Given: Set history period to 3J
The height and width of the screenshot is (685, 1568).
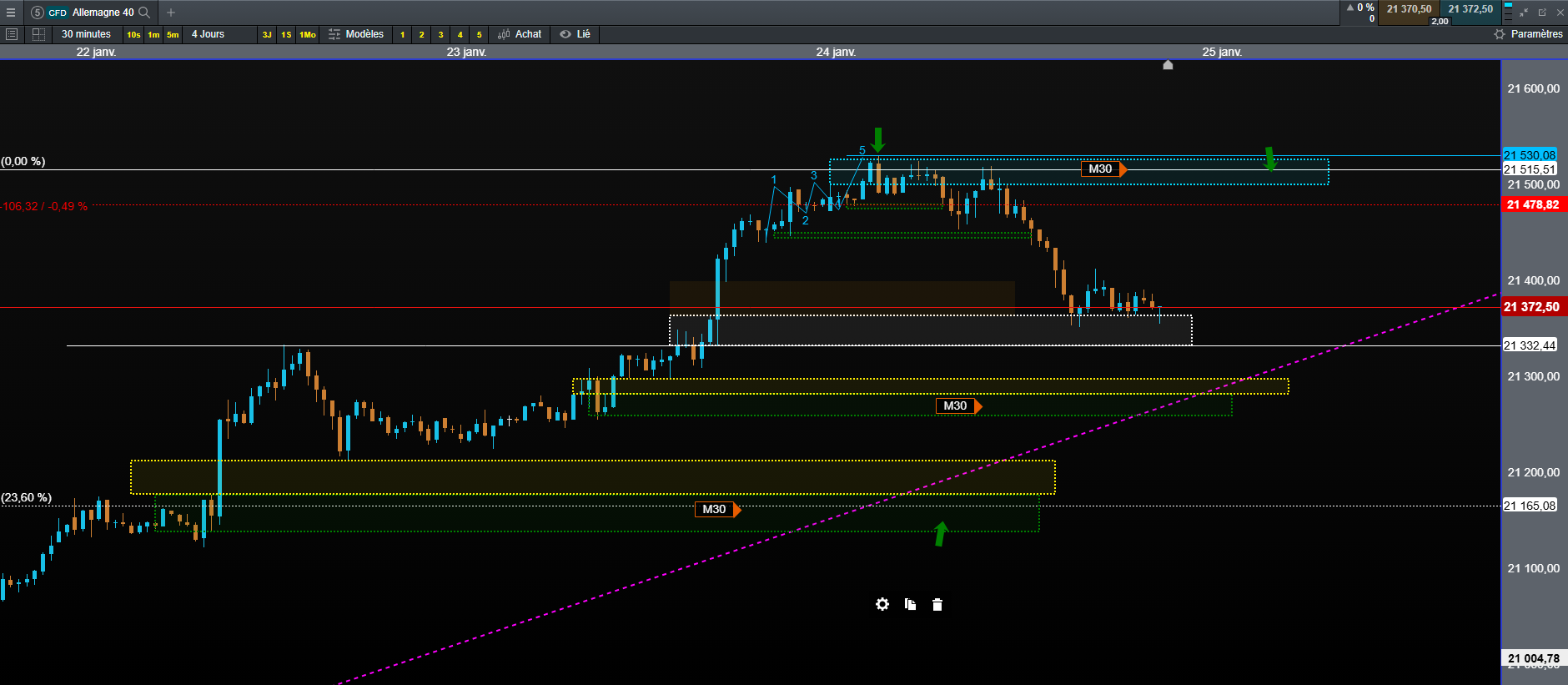Looking at the screenshot, I should click(267, 34).
